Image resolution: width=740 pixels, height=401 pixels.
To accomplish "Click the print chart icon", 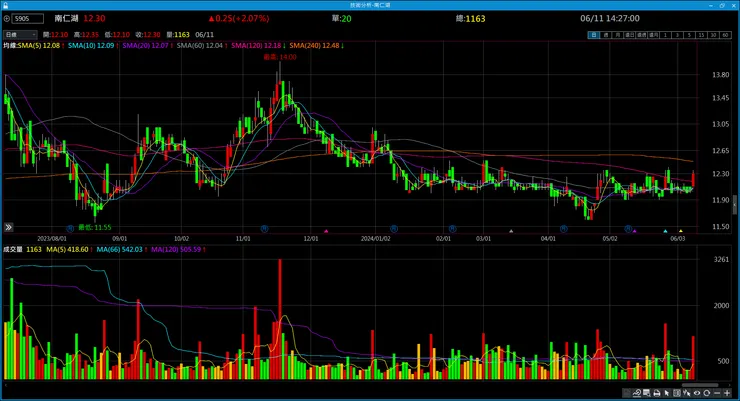I will coord(656,393).
